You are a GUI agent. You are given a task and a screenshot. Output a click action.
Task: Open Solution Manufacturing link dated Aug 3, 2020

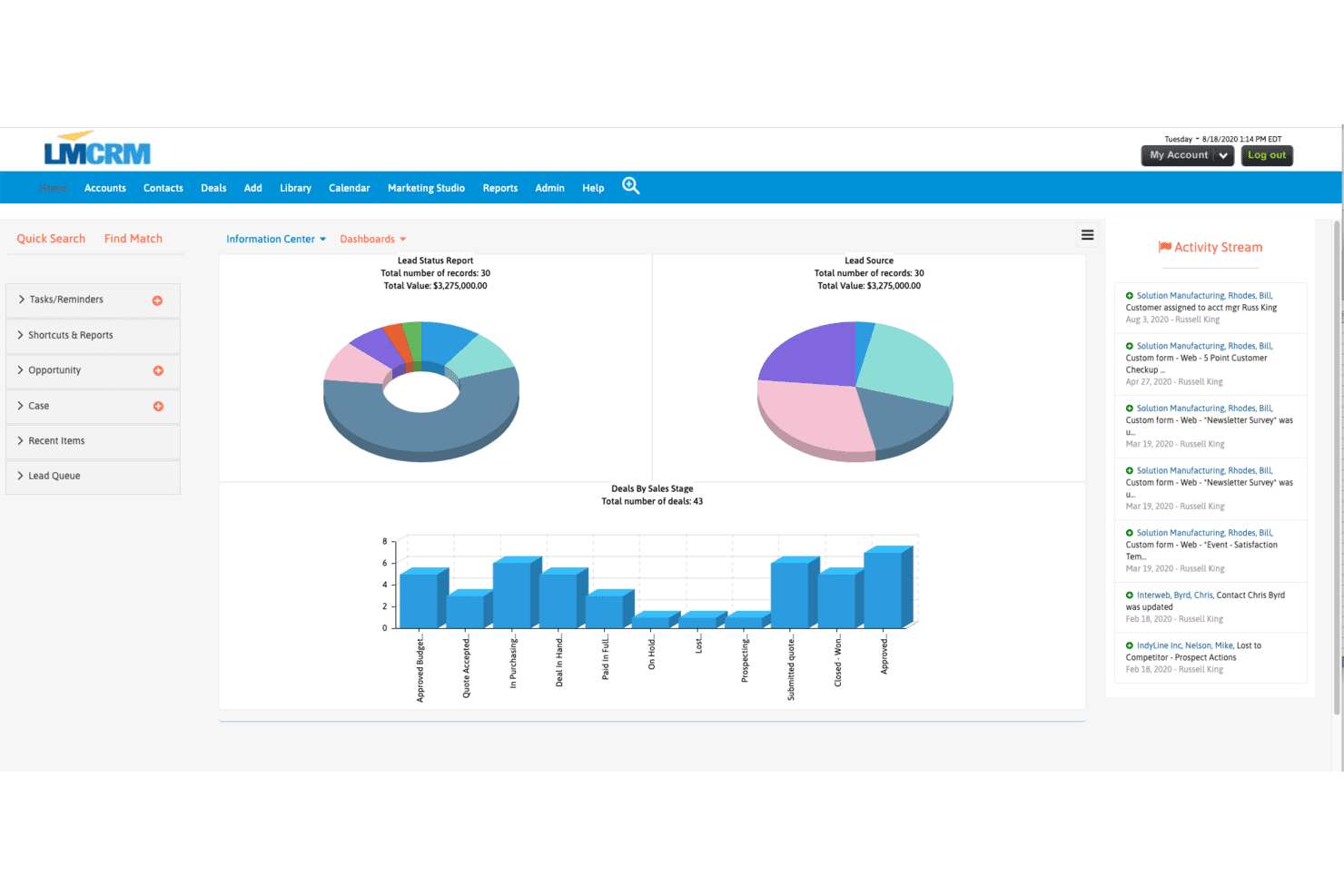pyautogui.click(x=1205, y=296)
